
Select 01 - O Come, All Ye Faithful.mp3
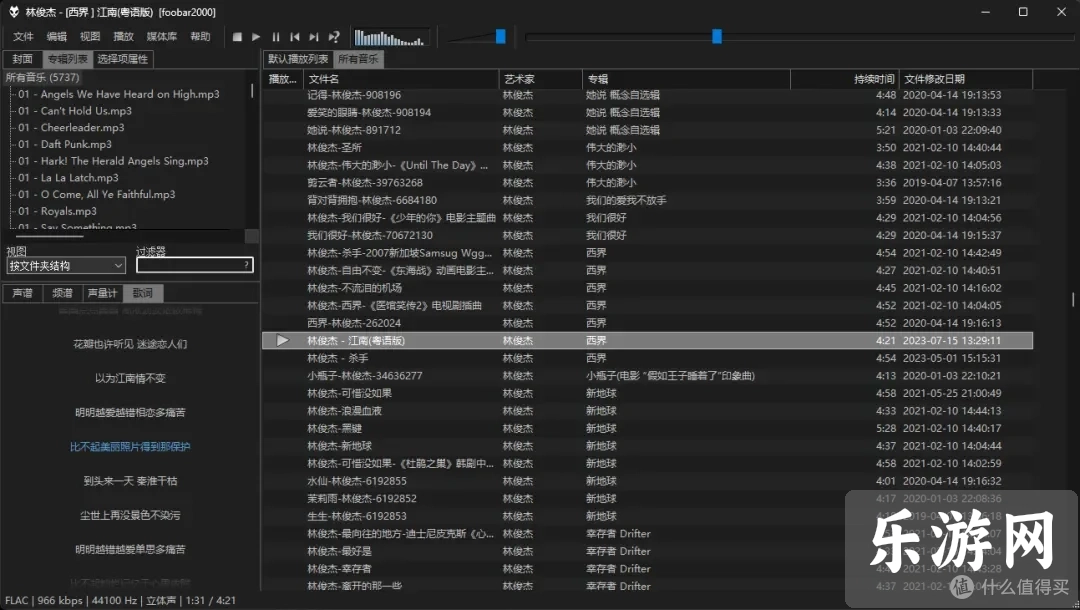click(x=96, y=194)
